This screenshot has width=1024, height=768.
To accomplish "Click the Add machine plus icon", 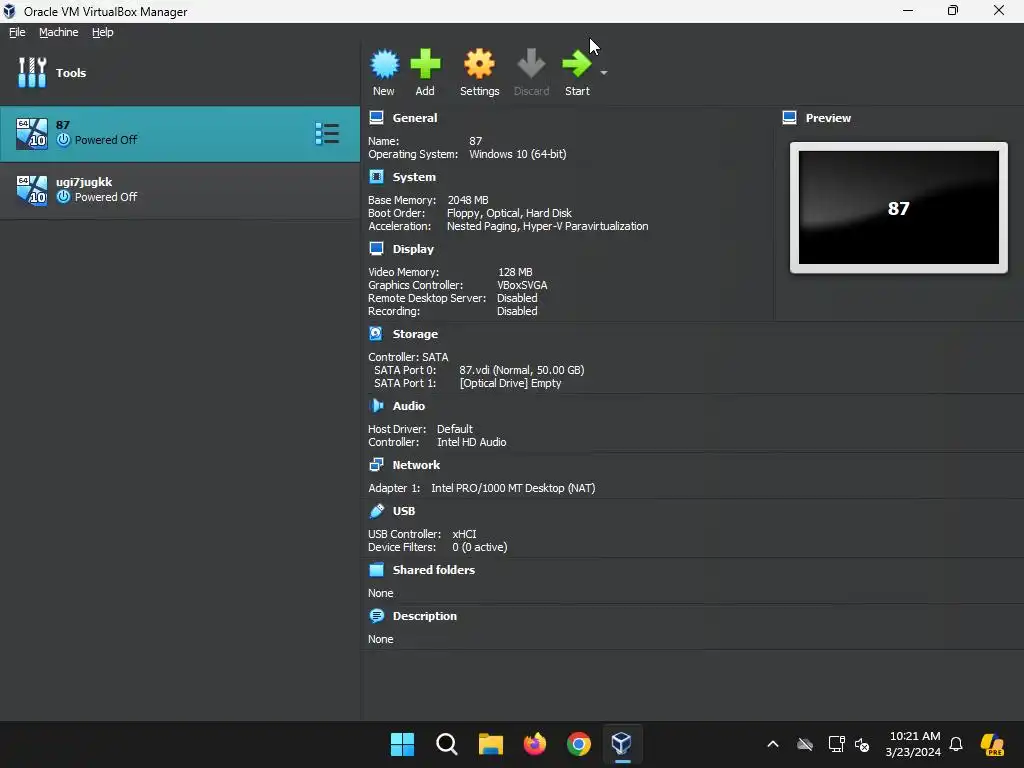I will click(425, 64).
